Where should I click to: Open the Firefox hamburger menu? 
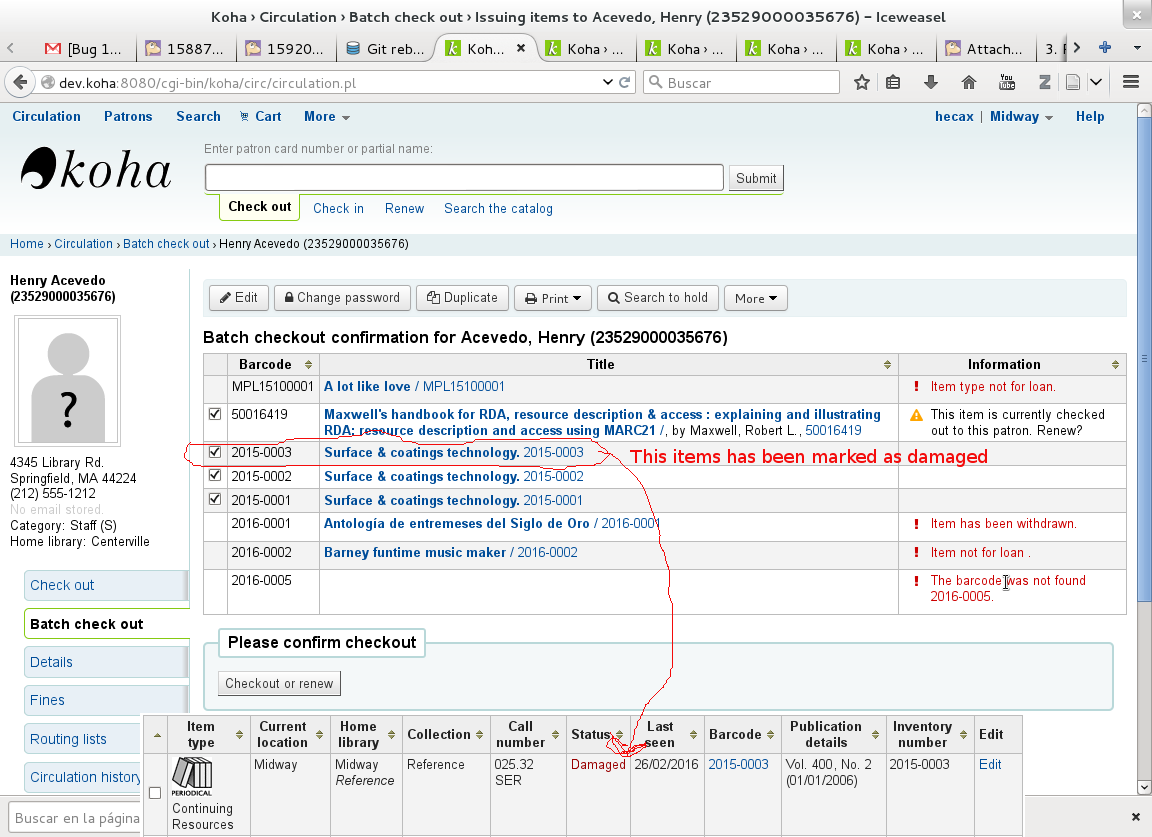pos(1131,83)
